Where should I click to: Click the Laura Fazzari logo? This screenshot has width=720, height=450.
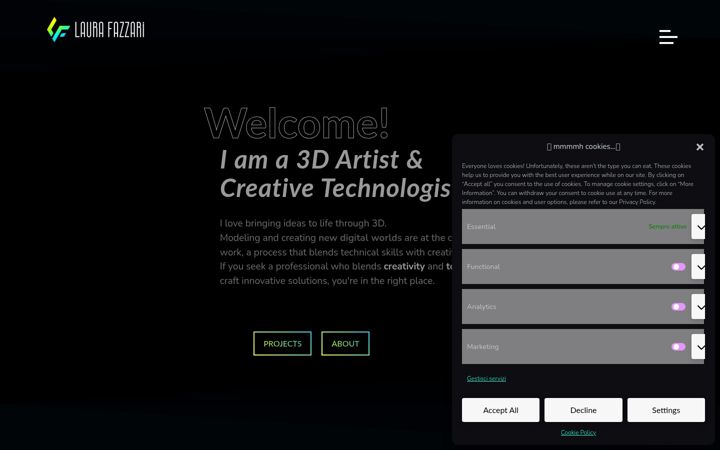pyautogui.click(x=96, y=30)
